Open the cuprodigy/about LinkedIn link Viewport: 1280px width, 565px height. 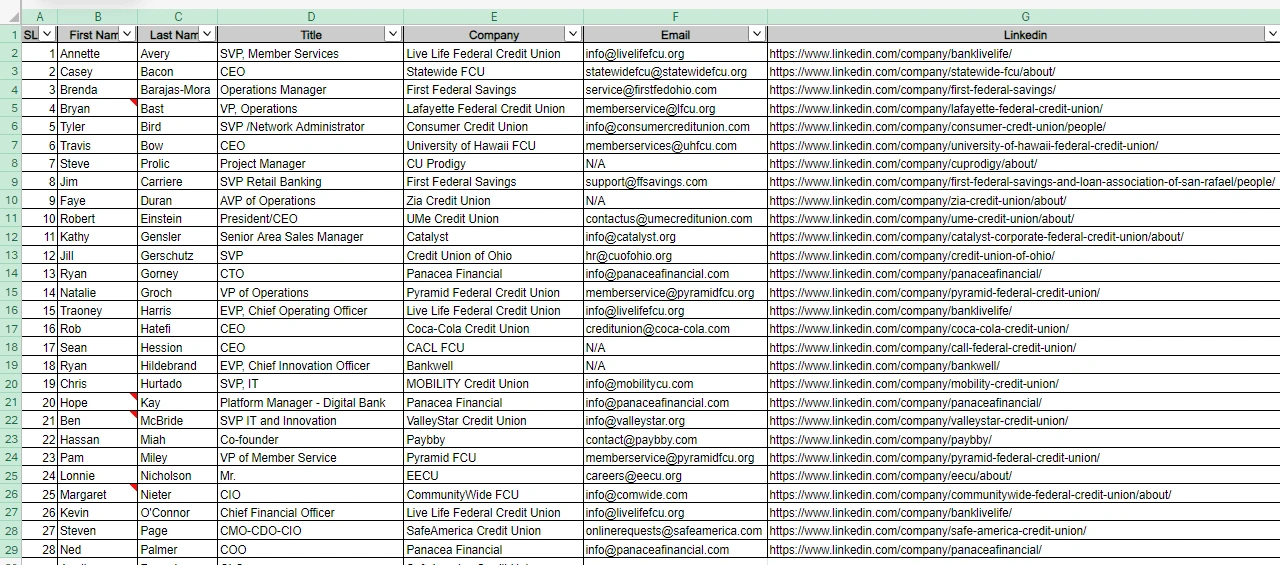click(903, 164)
